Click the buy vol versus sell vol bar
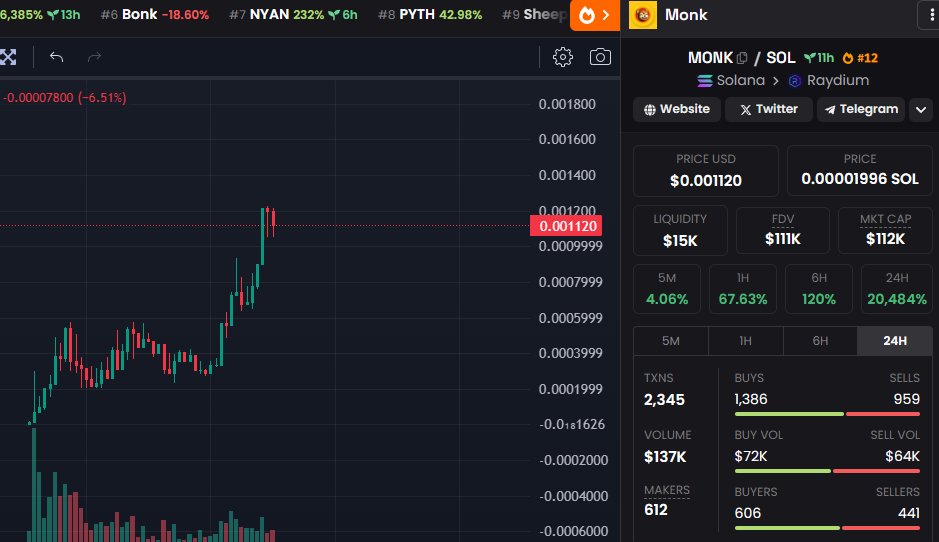This screenshot has height=542, width=939. pyautogui.click(x=827, y=471)
